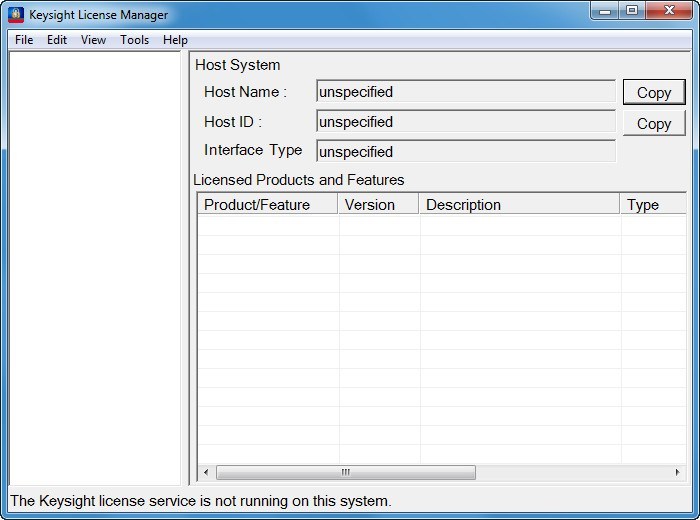Sort by Description column header

click(520, 204)
